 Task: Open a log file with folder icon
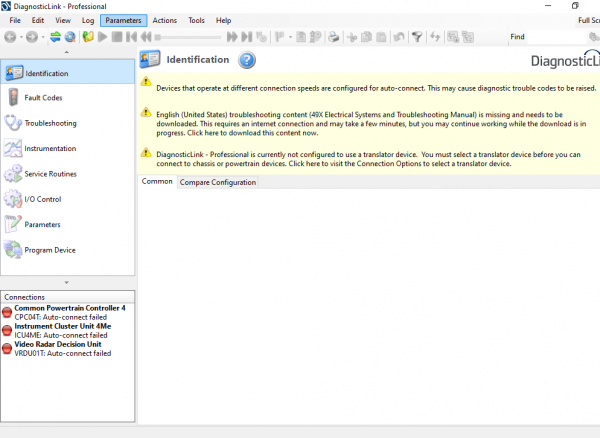[88, 37]
